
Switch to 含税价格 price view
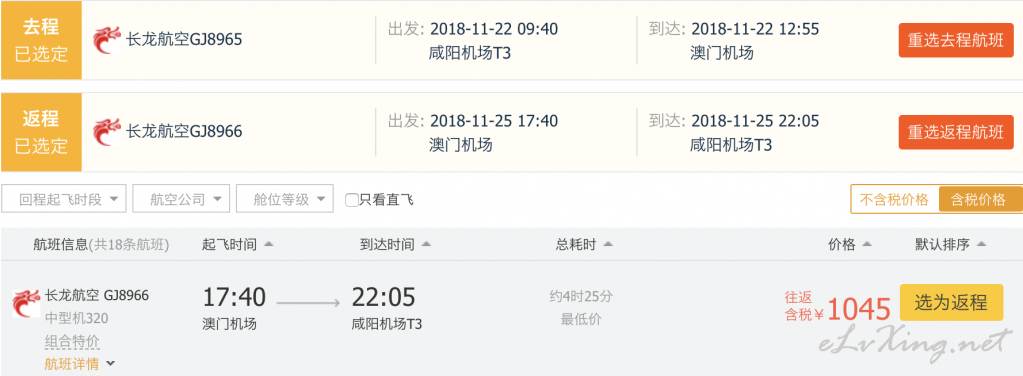979,200
